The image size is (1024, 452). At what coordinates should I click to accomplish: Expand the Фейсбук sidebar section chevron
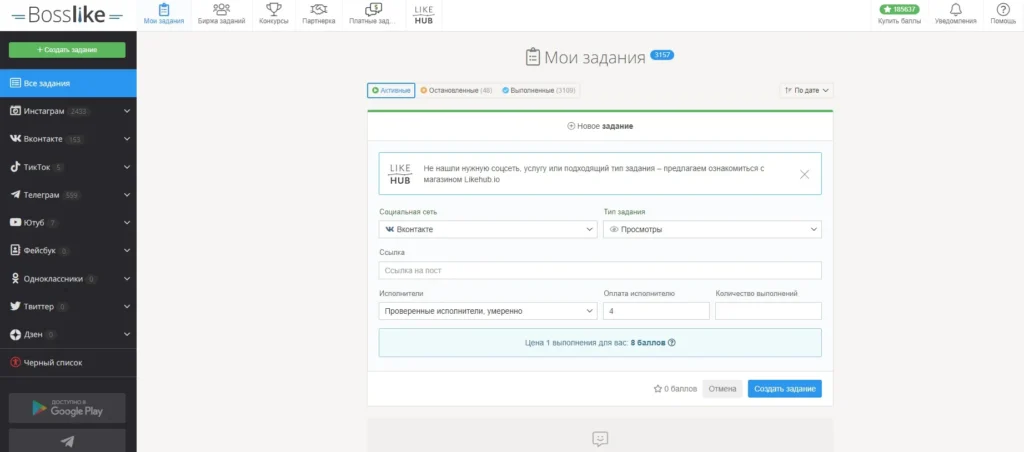[x=127, y=250]
